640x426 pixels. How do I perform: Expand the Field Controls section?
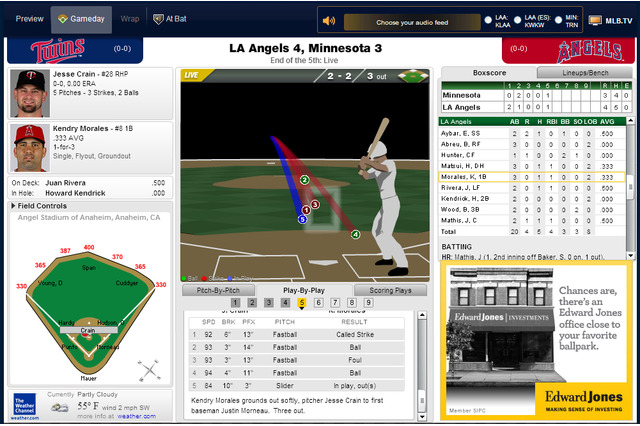pyautogui.click(x=39, y=206)
